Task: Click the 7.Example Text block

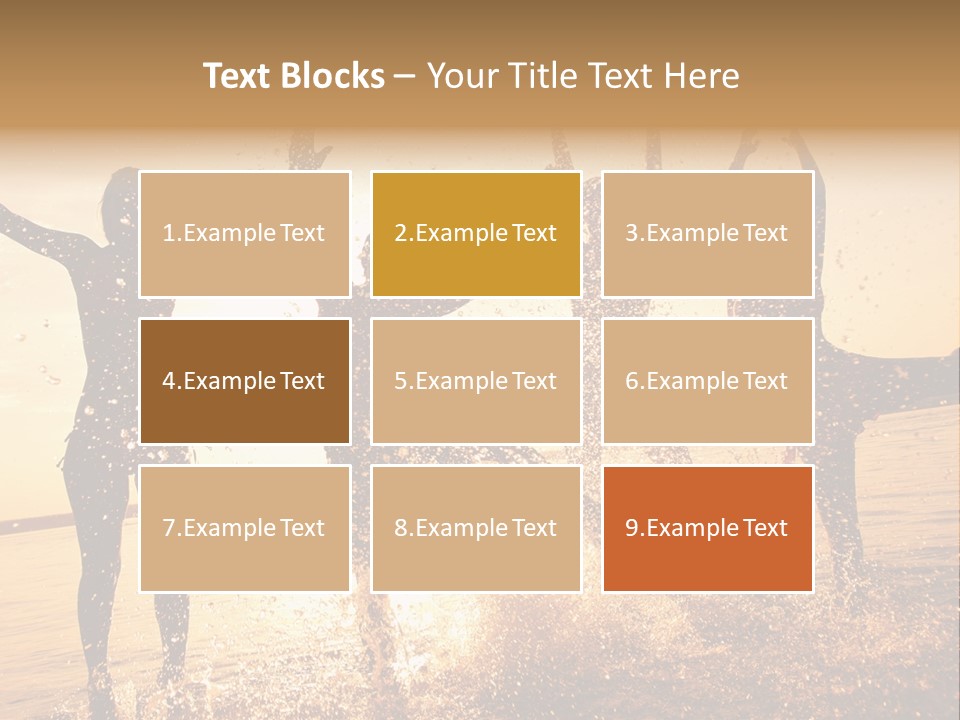Action: point(244,528)
